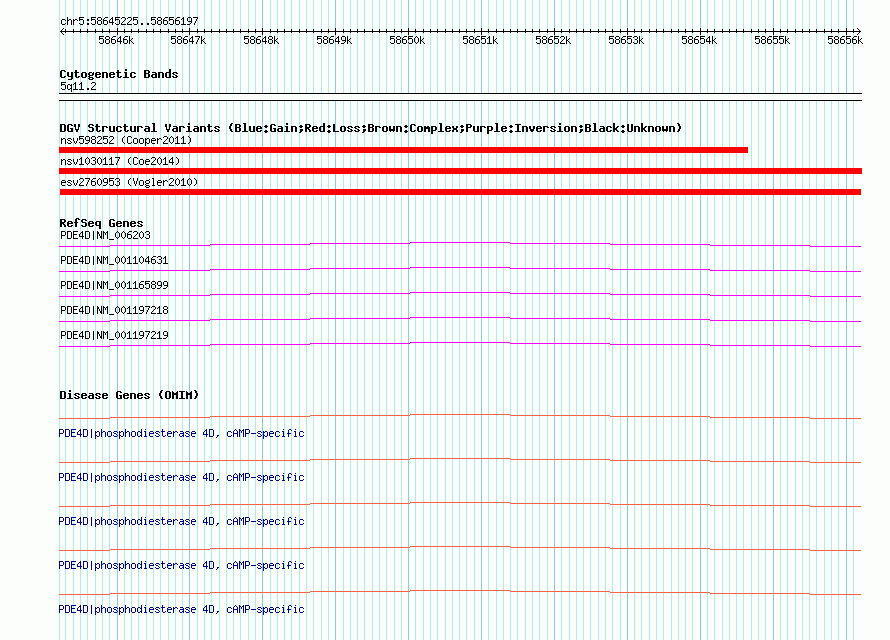Select the DGV Structural Variants track title
Viewport: 890px width, 640px height.
tap(371, 128)
